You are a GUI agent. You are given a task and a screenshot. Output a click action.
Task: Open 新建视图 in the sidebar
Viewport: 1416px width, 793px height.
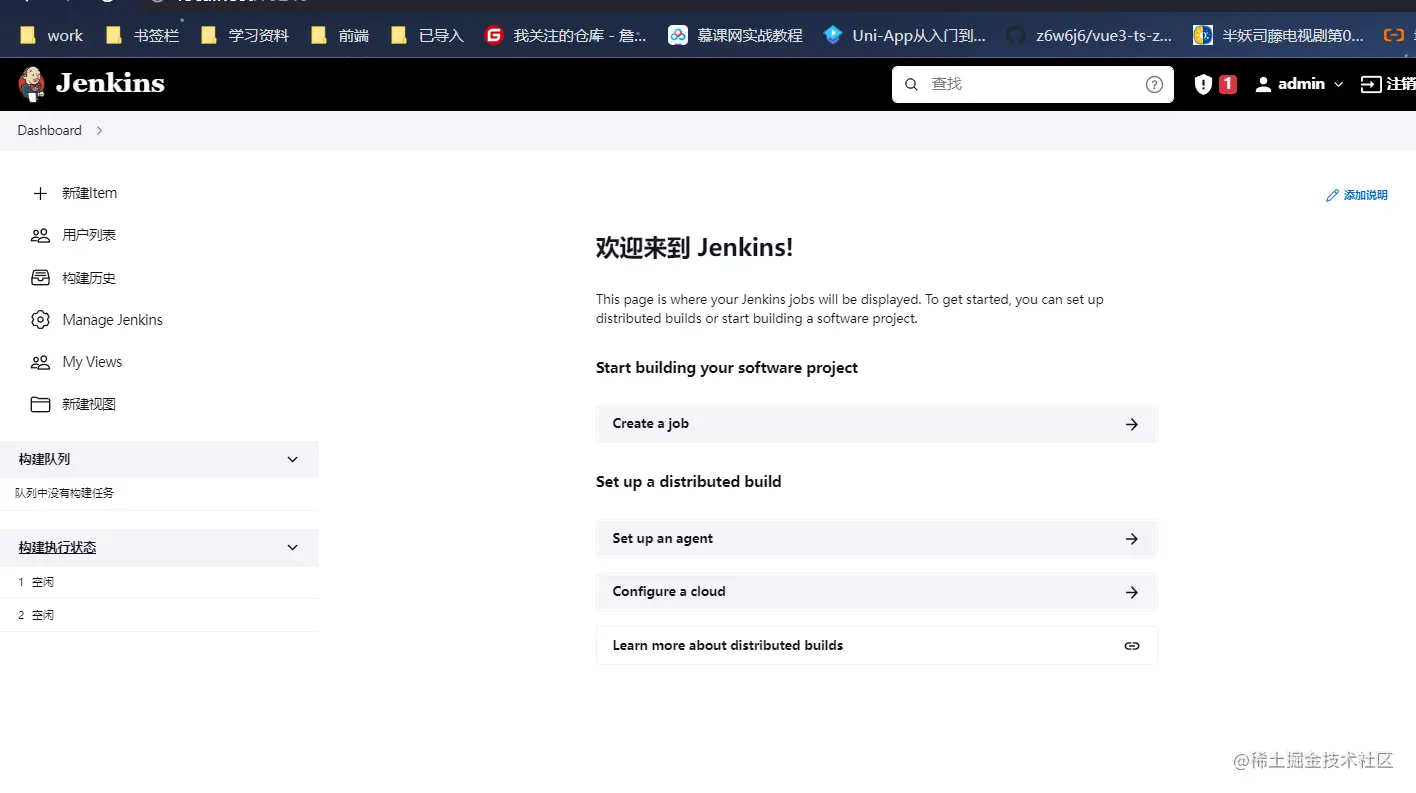tap(89, 404)
